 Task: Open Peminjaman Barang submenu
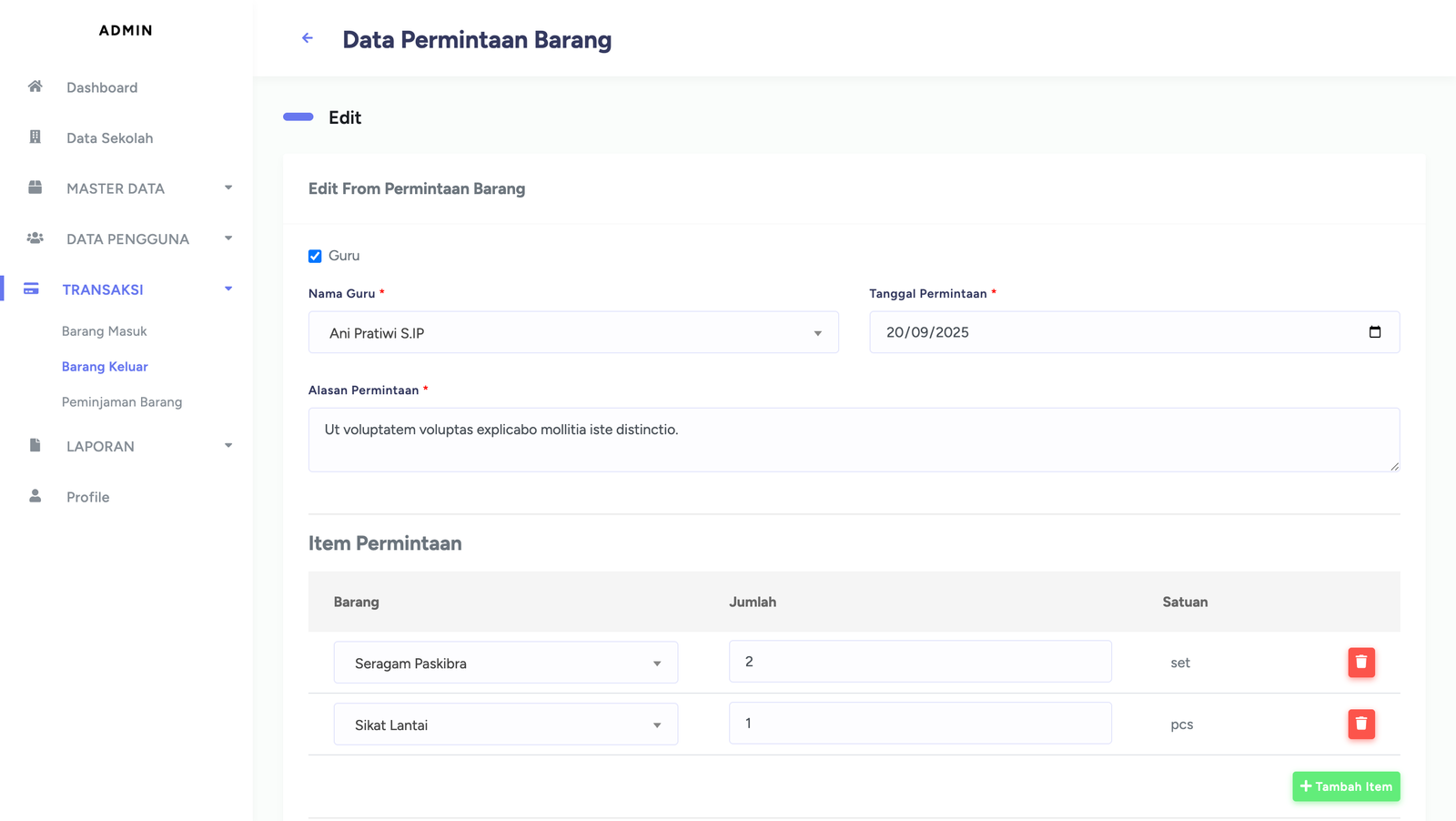(x=122, y=402)
